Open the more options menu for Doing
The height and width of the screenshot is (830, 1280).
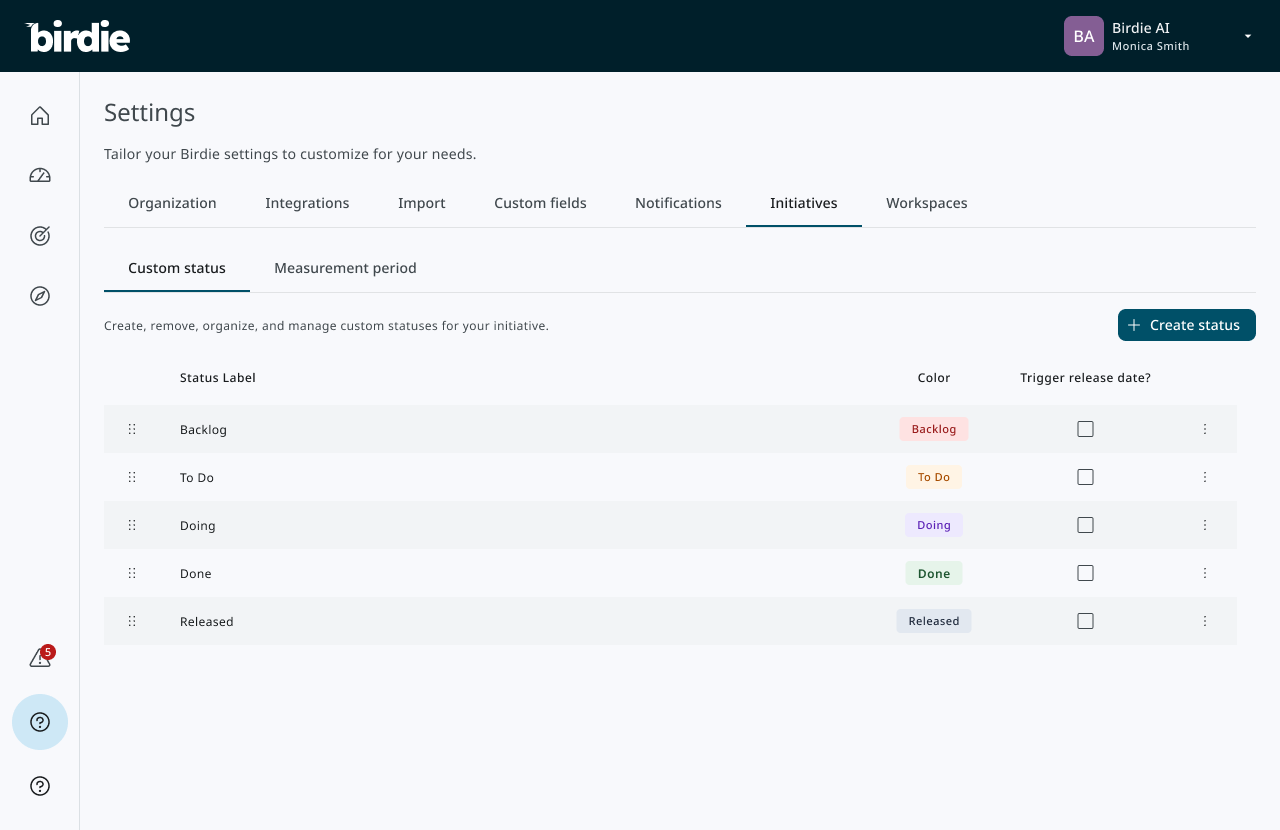[1205, 525]
